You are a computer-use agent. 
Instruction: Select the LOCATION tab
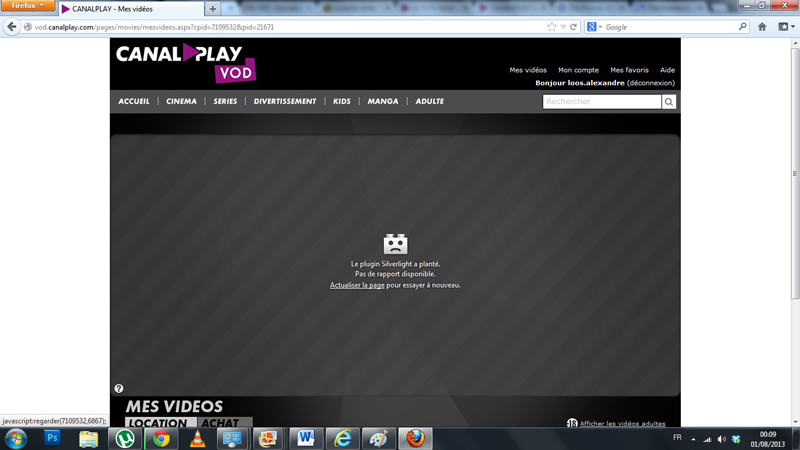(161, 422)
